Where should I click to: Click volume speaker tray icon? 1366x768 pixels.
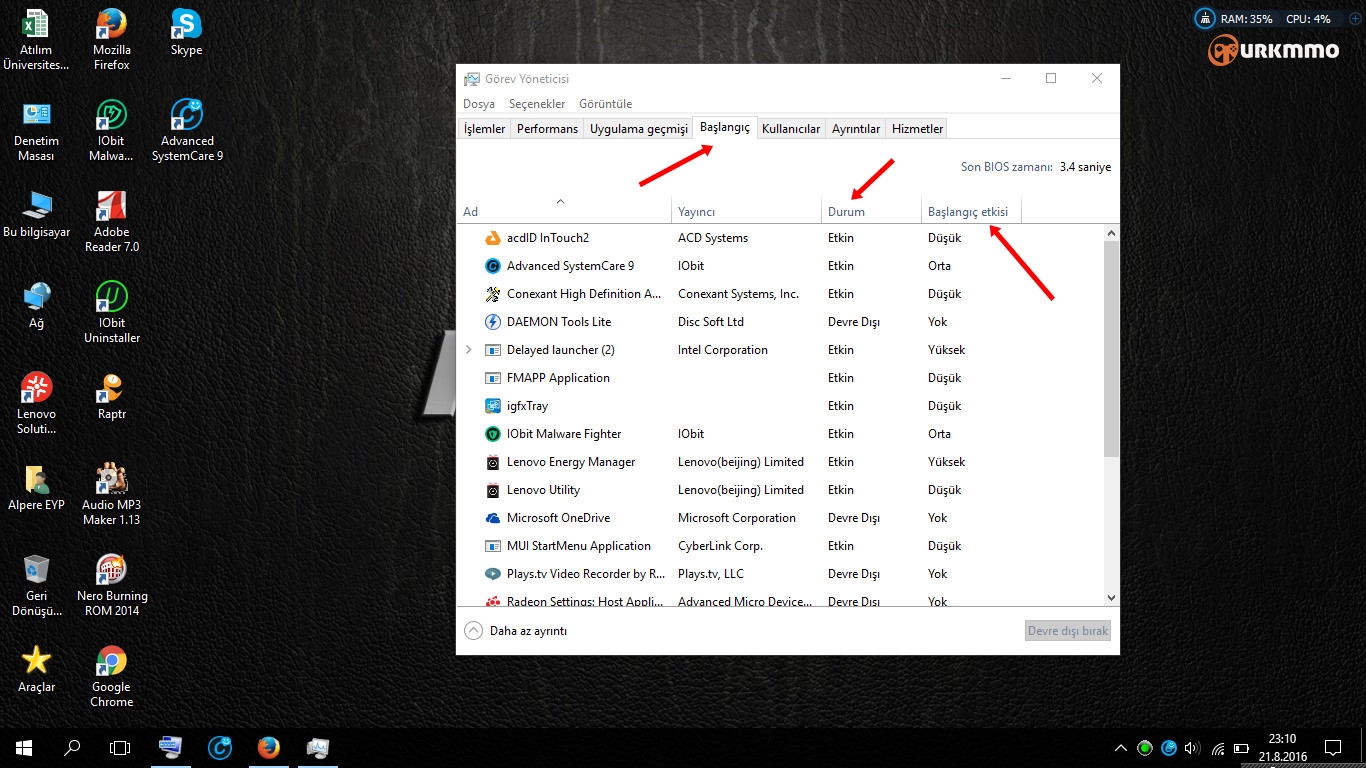coord(1191,748)
